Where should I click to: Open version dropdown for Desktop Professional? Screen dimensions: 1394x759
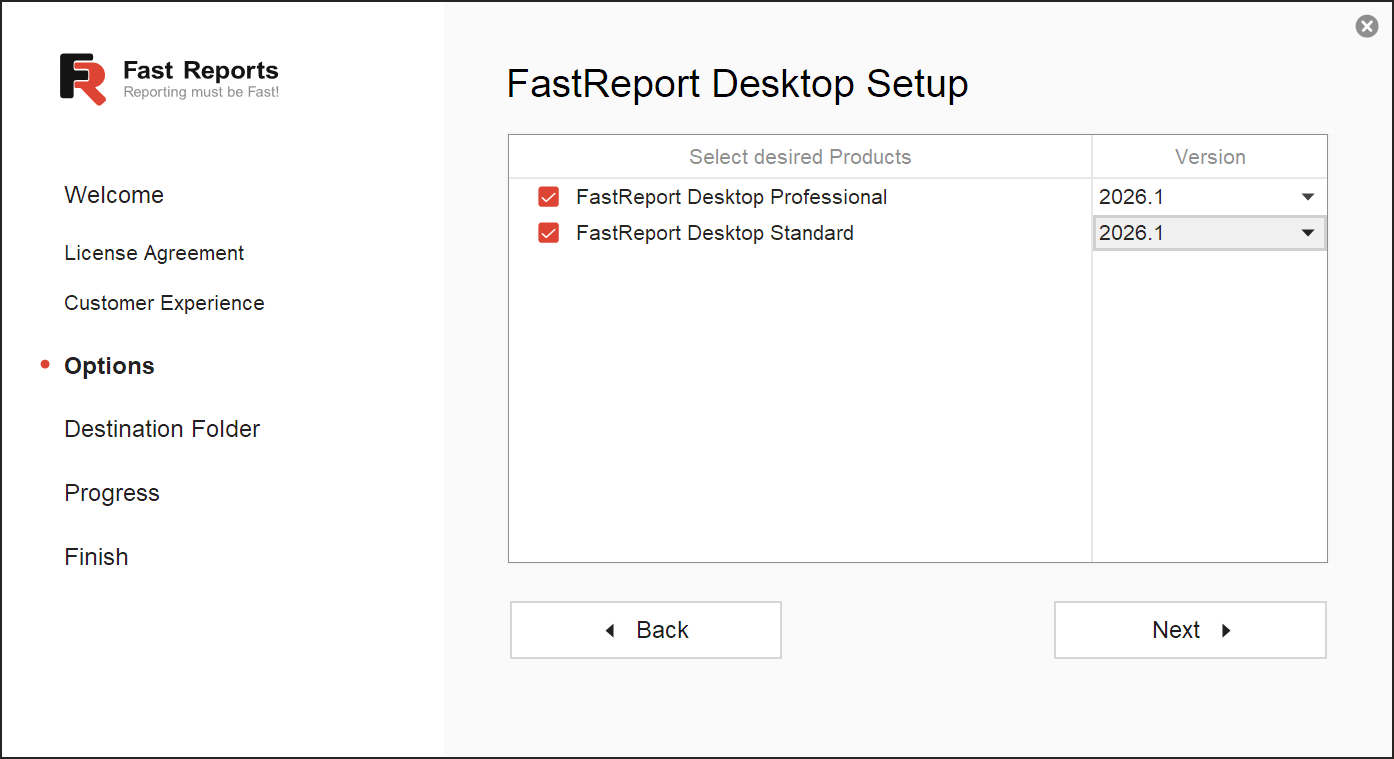[1307, 197]
